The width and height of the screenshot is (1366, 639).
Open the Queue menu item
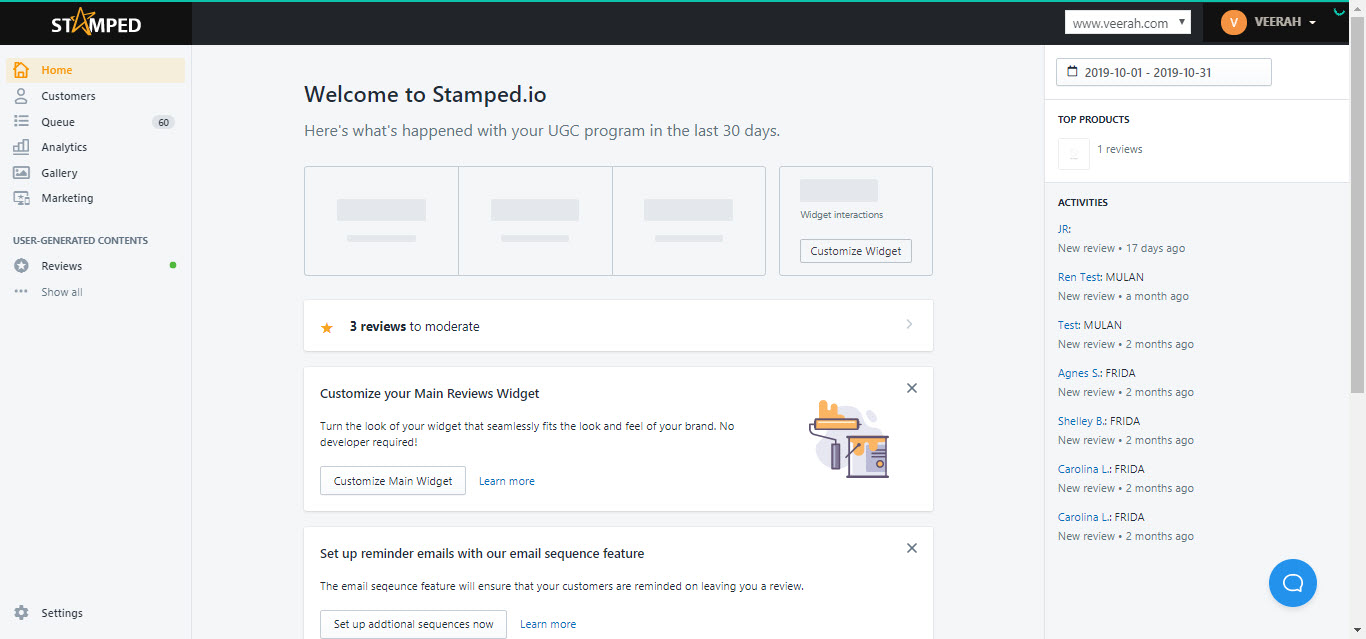58,122
